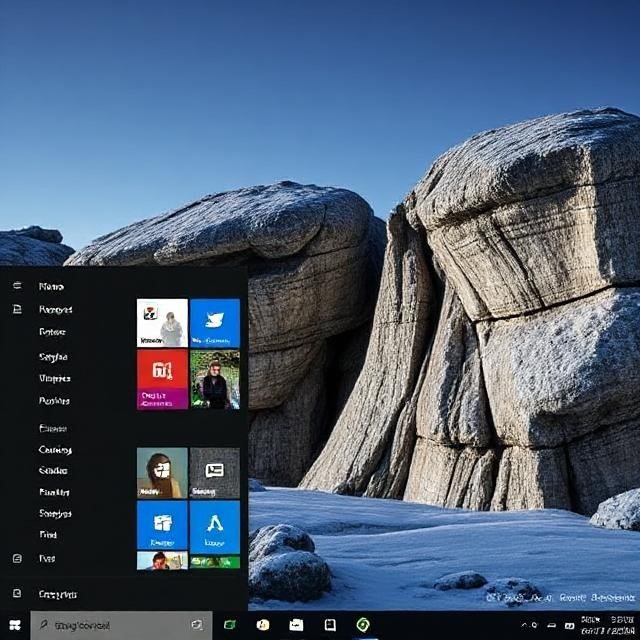The image size is (640, 640).
Task: Open the blue Twitter bird tile
Action: (215, 323)
